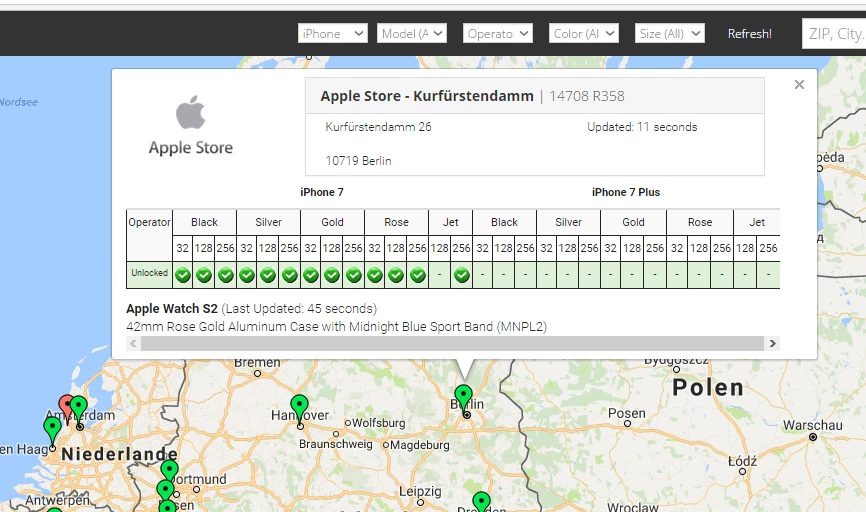Click iPhone 7 Black 32 availability checkmark
Screen dimensions: 866x512
click(183, 275)
